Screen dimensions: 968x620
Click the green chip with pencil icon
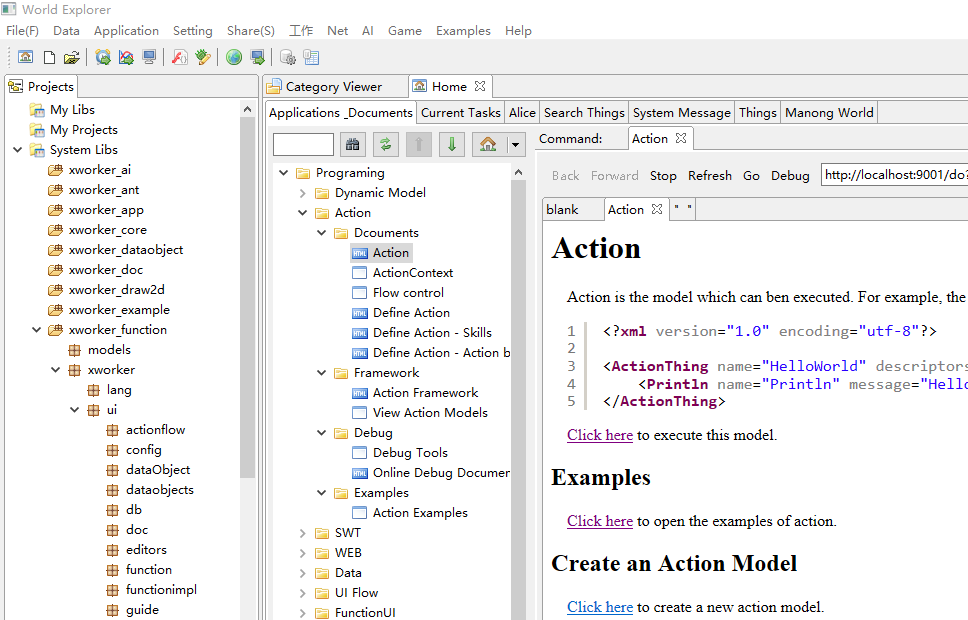203,57
